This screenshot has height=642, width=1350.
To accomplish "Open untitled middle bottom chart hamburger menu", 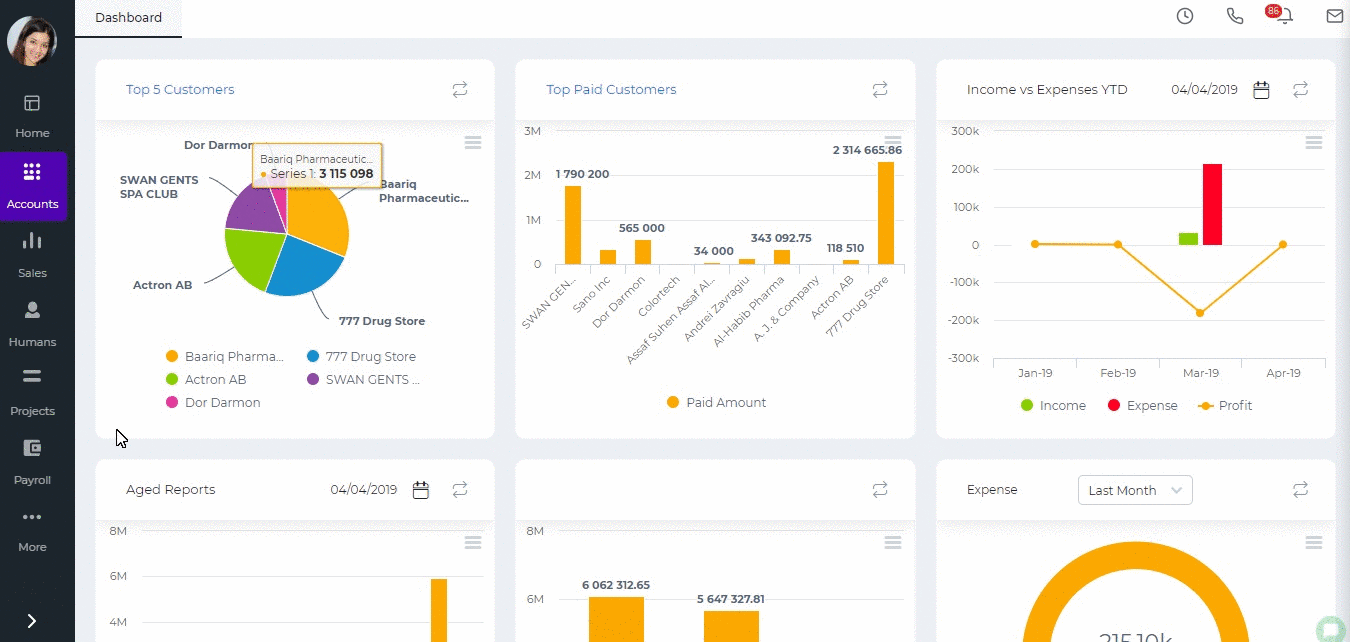I will [893, 542].
